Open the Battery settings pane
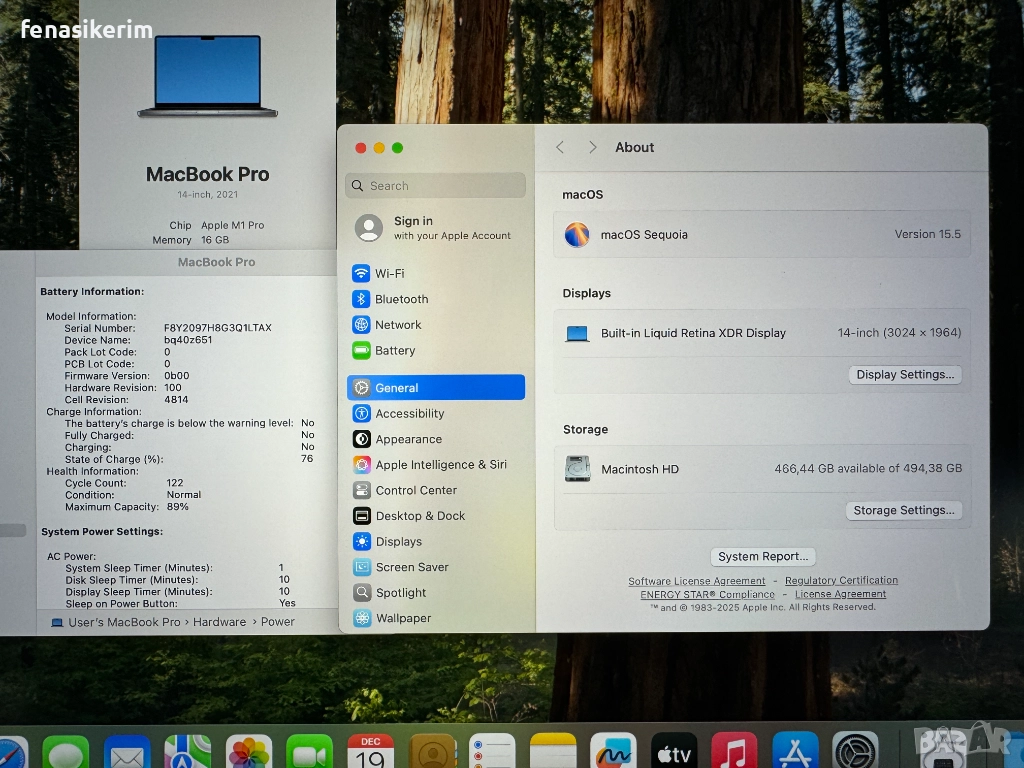1024x768 pixels. point(395,351)
